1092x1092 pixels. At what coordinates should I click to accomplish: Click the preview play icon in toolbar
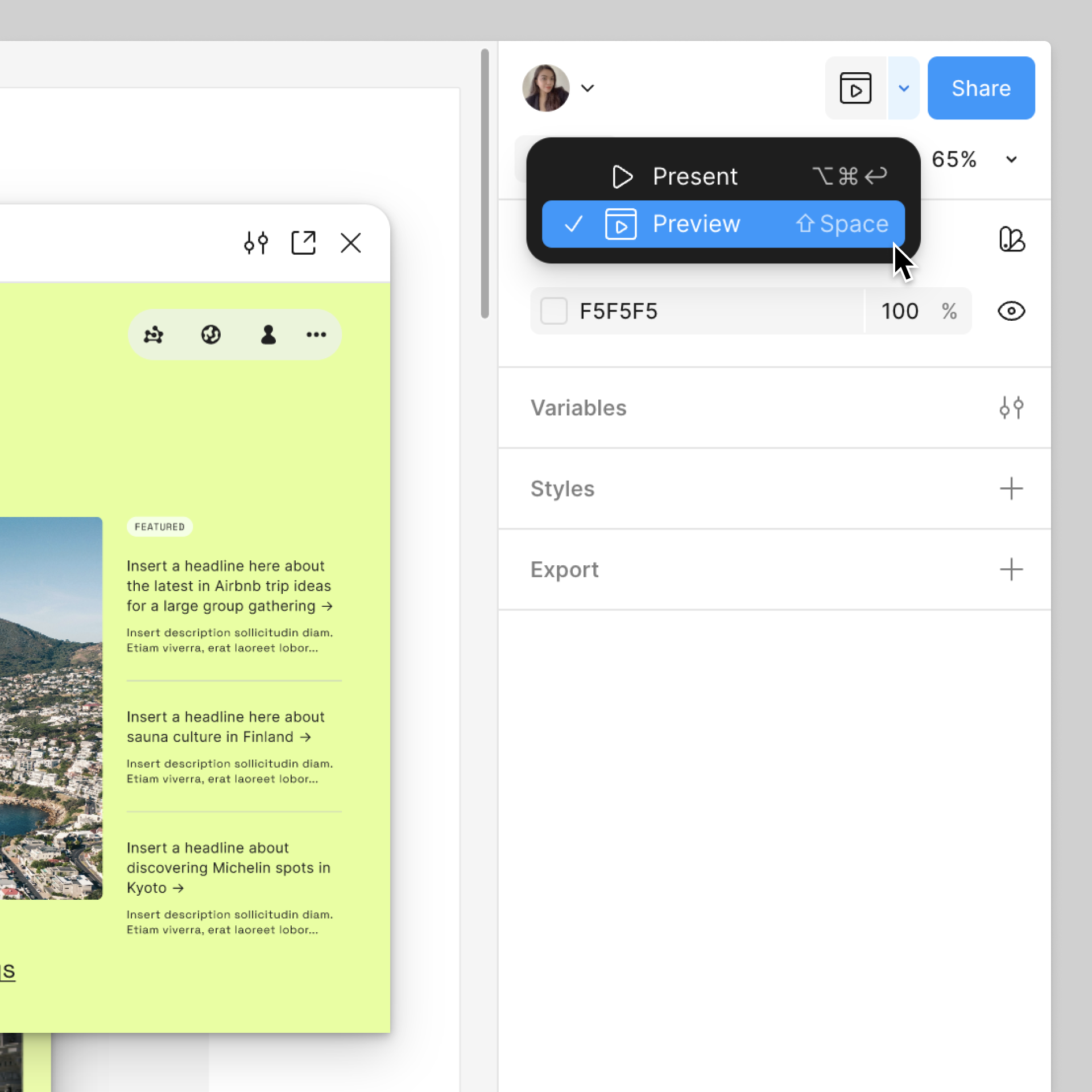click(855, 88)
